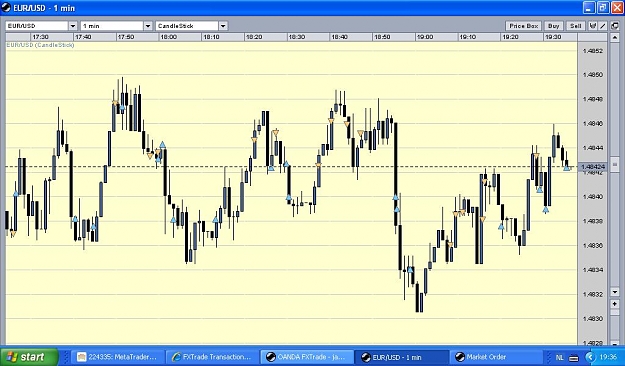Click the 1.4834 price axis label
The width and height of the screenshot is (625, 366).
(x=593, y=270)
